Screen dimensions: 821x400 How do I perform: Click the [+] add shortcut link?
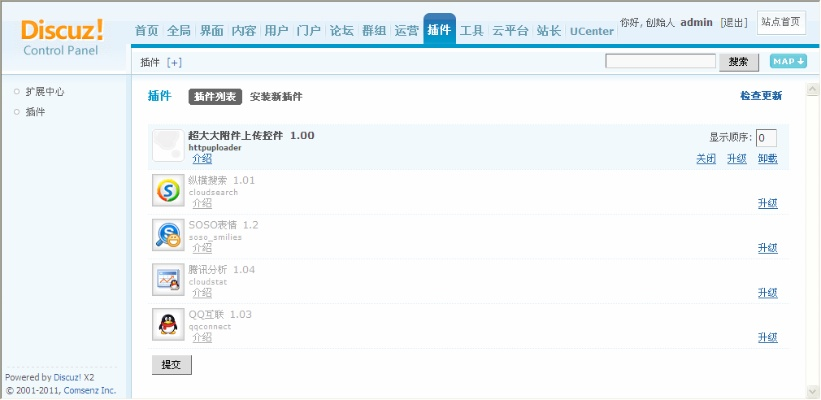[x=174, y=62]
